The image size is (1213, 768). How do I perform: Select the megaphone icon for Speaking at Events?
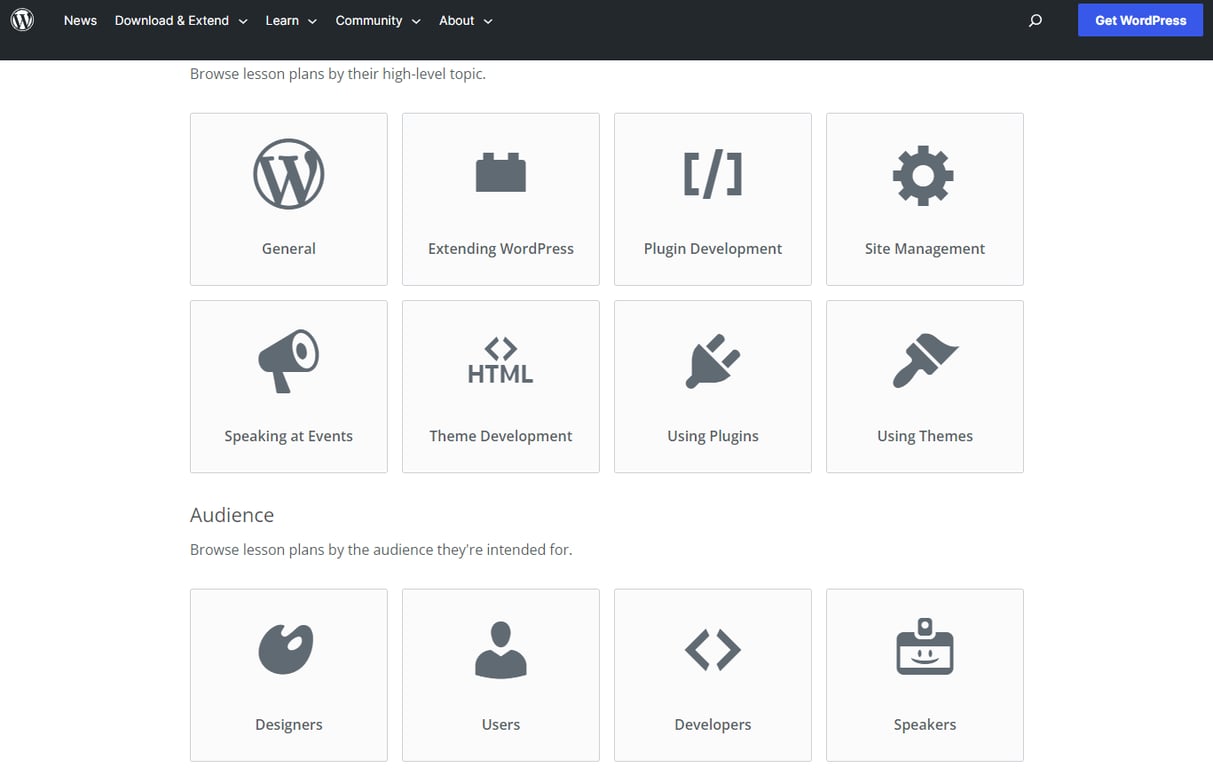[x=288, y=359]
